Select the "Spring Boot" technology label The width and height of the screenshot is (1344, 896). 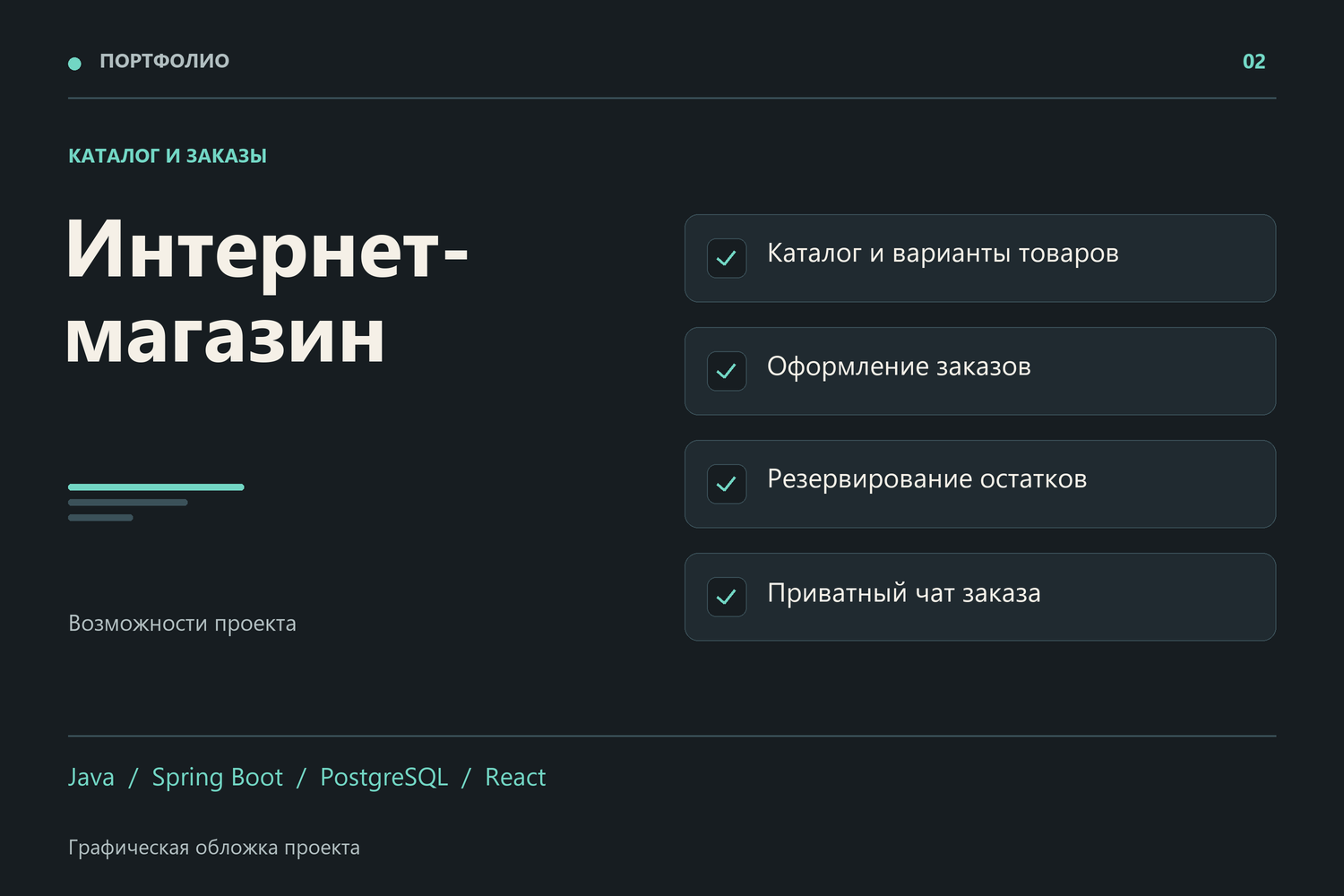coord(217,778)
